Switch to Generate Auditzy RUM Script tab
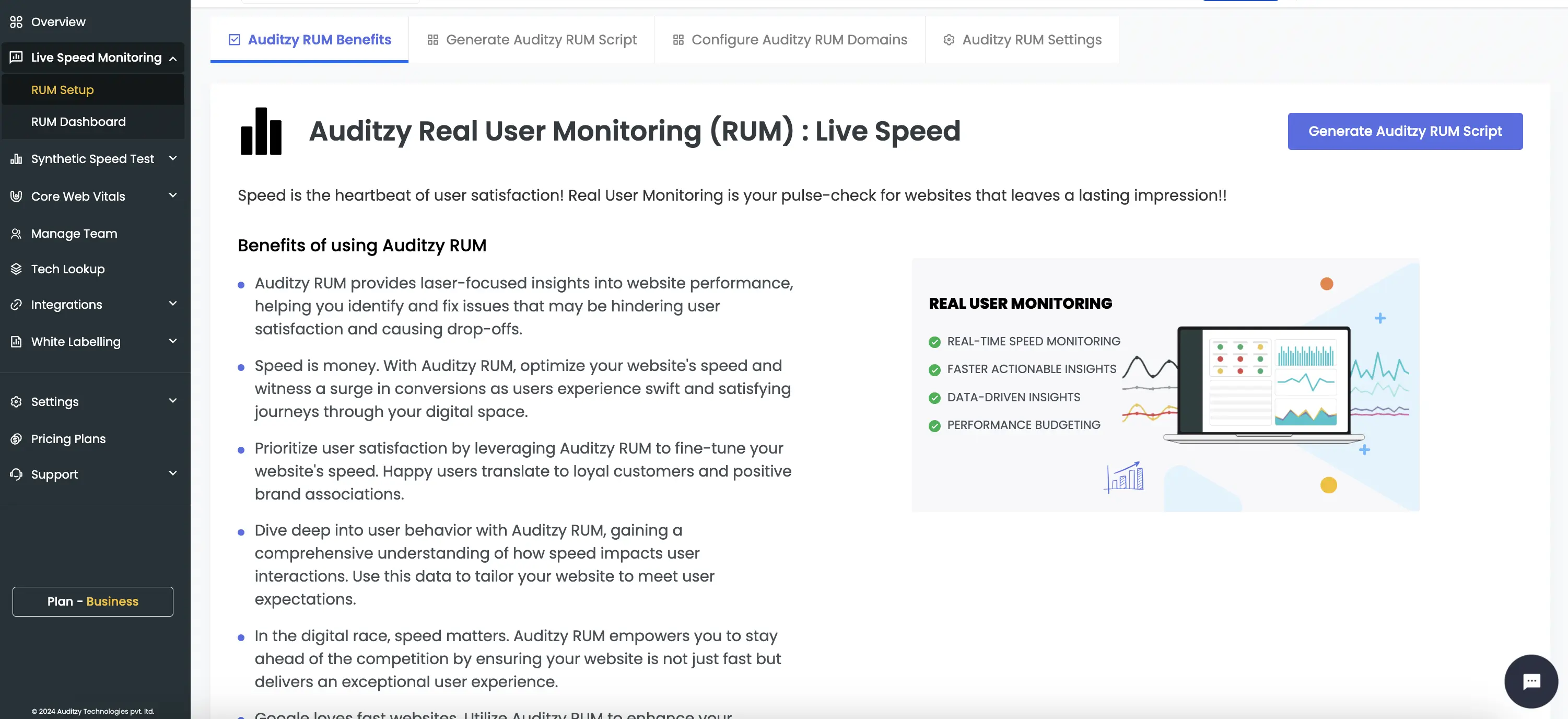Viewport: 1568px width, 719px height. coord(541,38)
